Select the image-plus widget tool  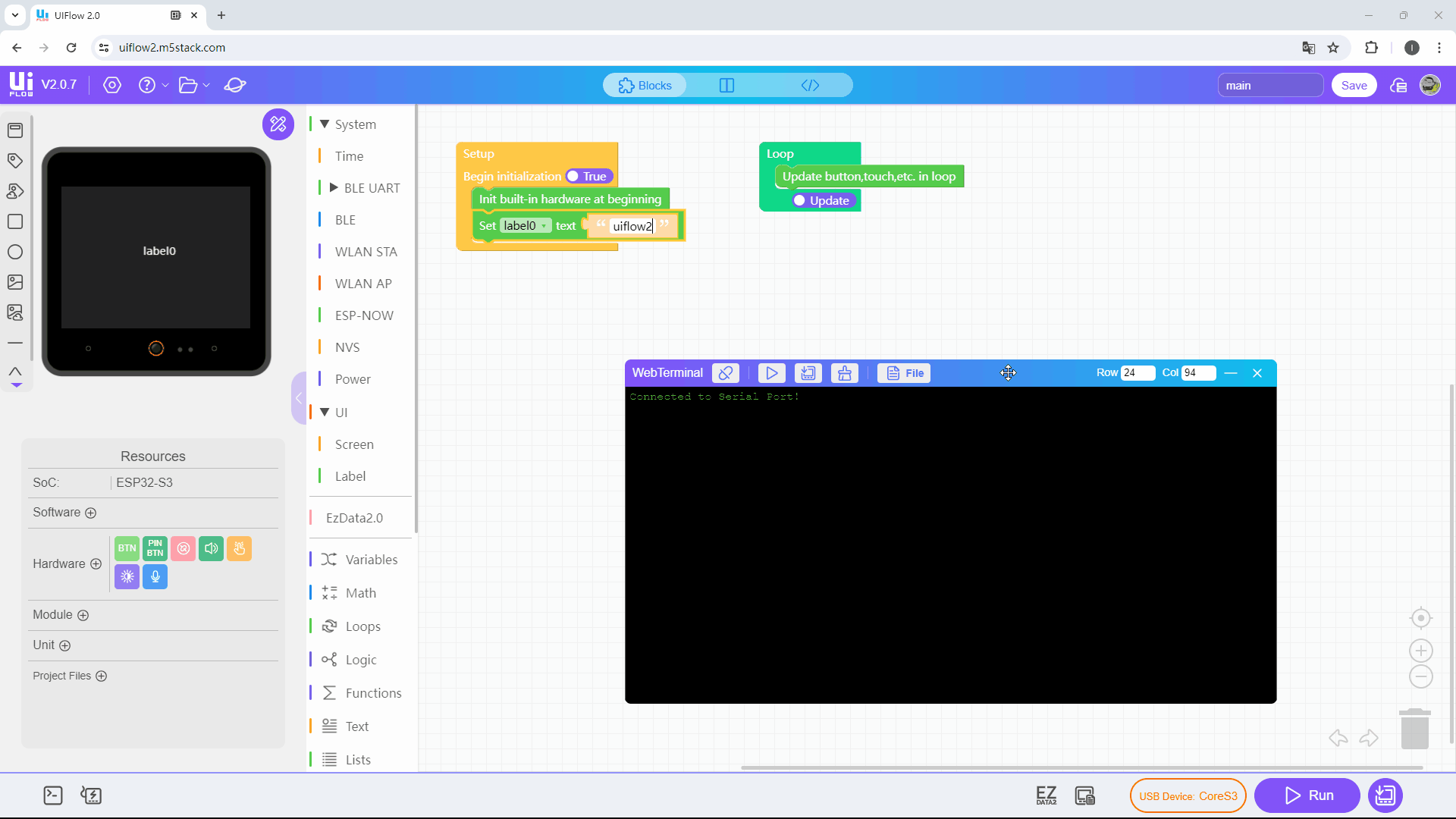[15, 312]
